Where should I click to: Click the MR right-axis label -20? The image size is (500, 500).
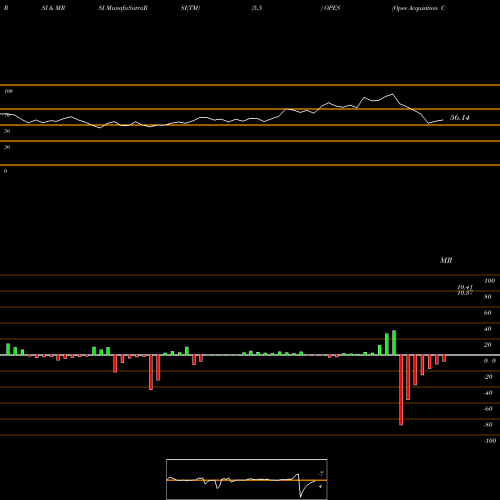488,377
